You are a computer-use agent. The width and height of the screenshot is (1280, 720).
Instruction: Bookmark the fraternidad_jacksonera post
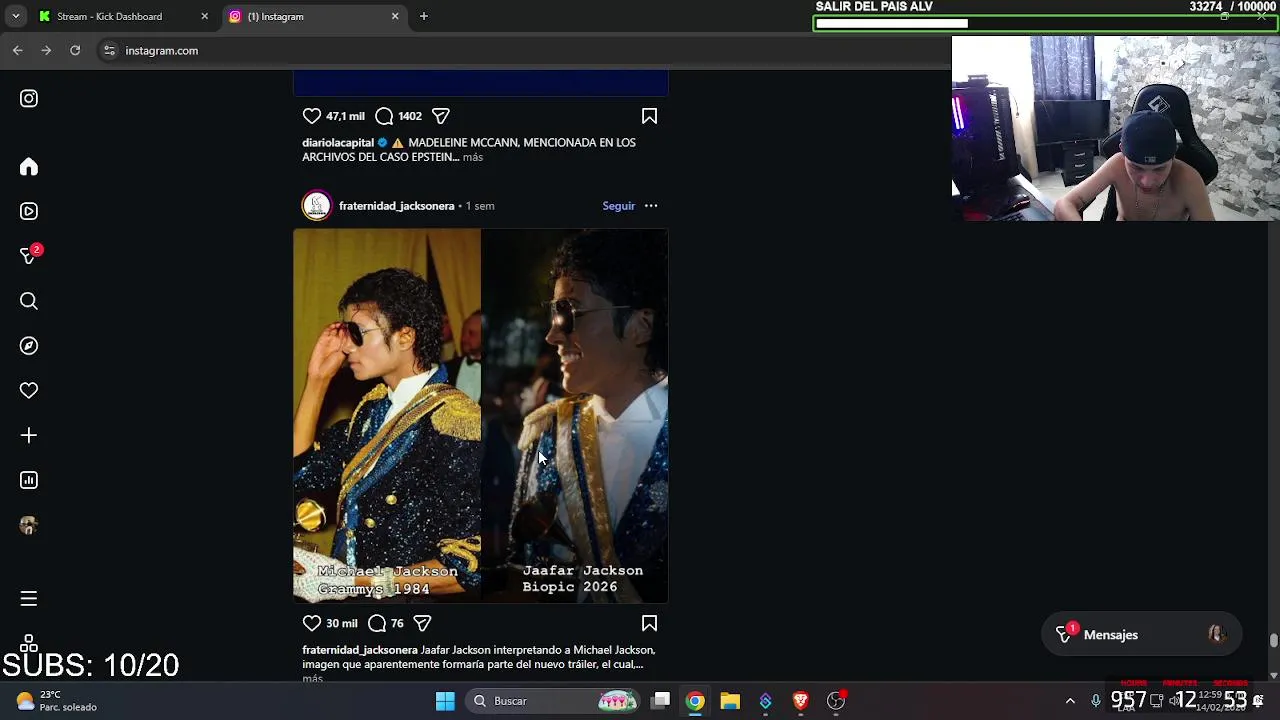(649, 623)
